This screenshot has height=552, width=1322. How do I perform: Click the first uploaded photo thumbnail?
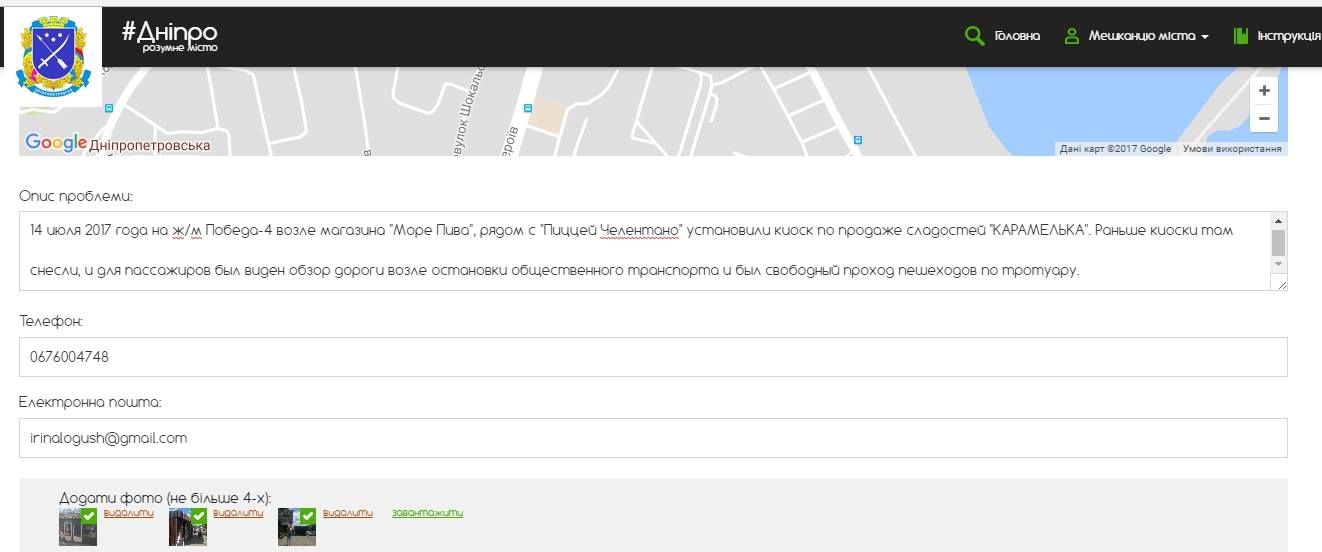pyautogui.click(x=78, y=527)
